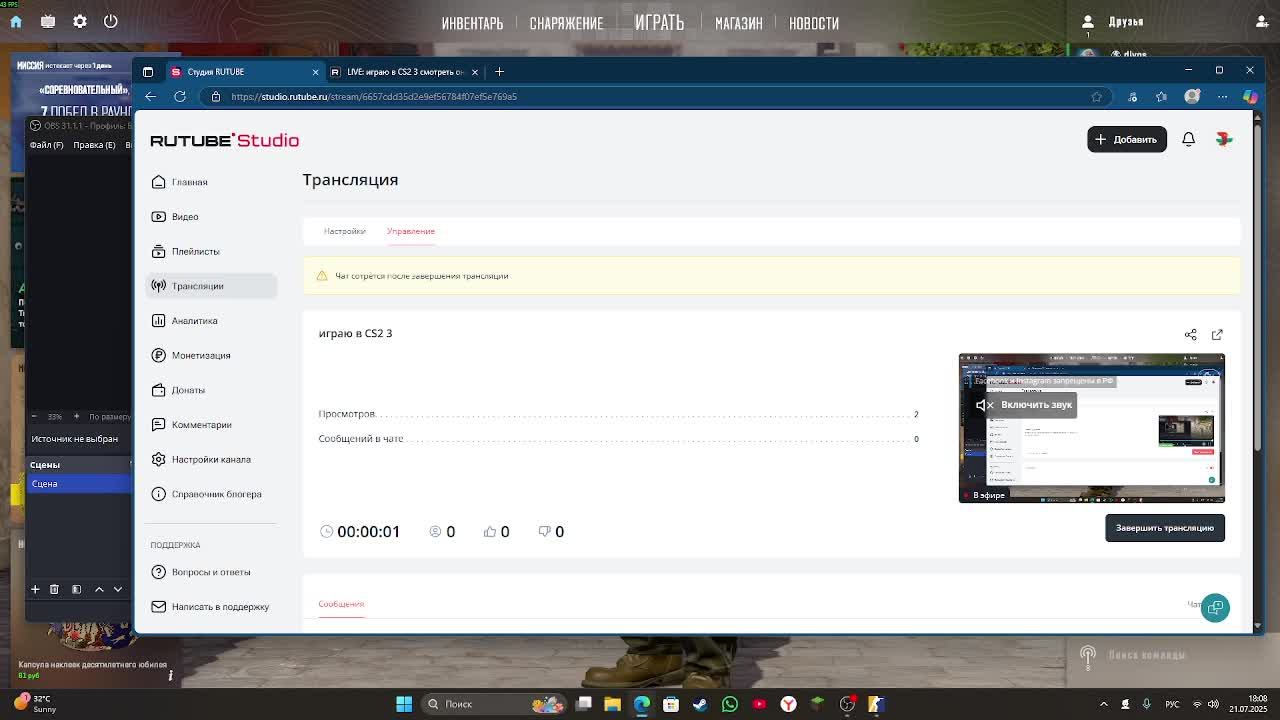
Task: Select Трансляции in the sidebar
Action: 211,286
